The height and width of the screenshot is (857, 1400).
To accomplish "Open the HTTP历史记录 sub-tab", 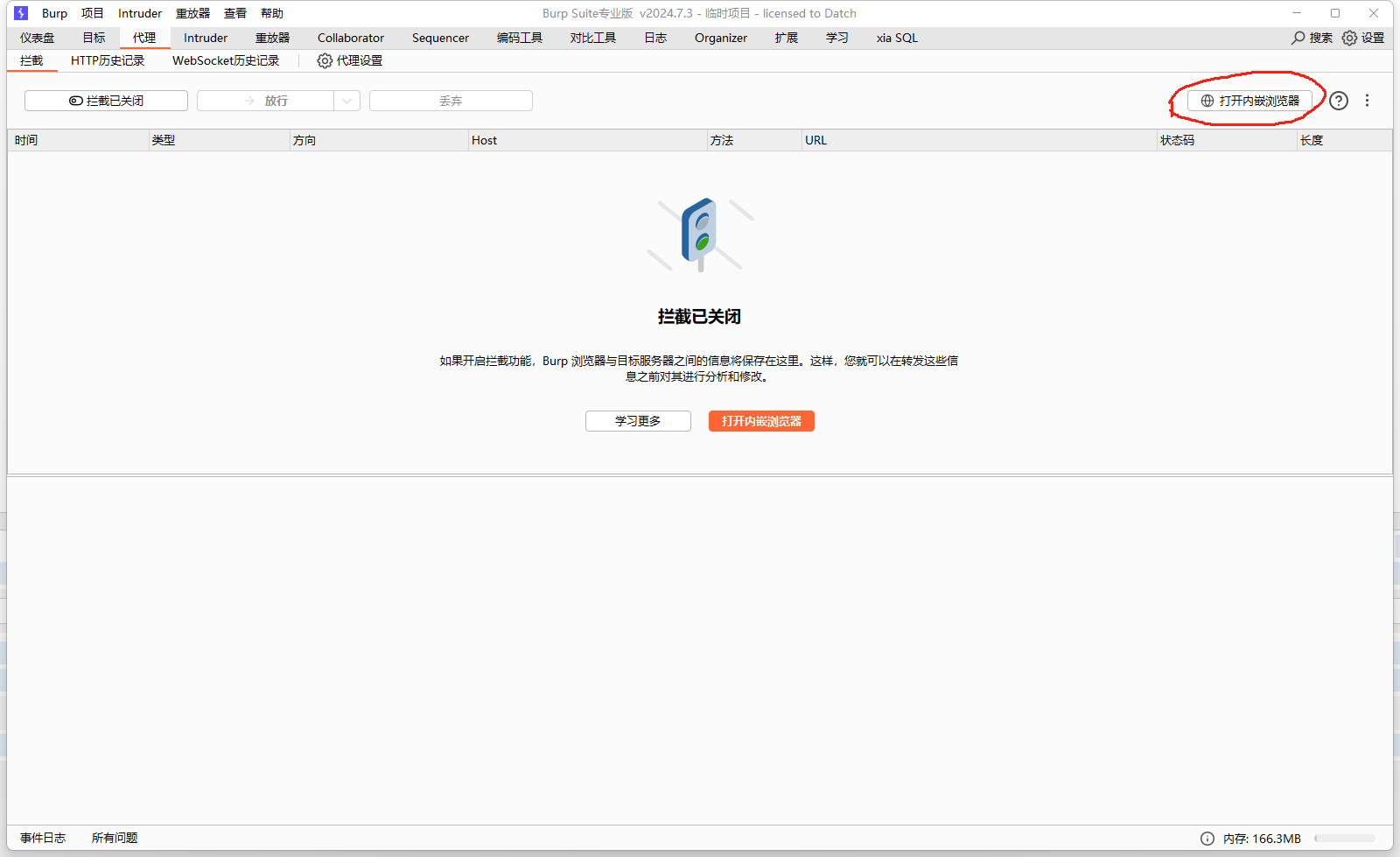I will (x=108, y=60).
